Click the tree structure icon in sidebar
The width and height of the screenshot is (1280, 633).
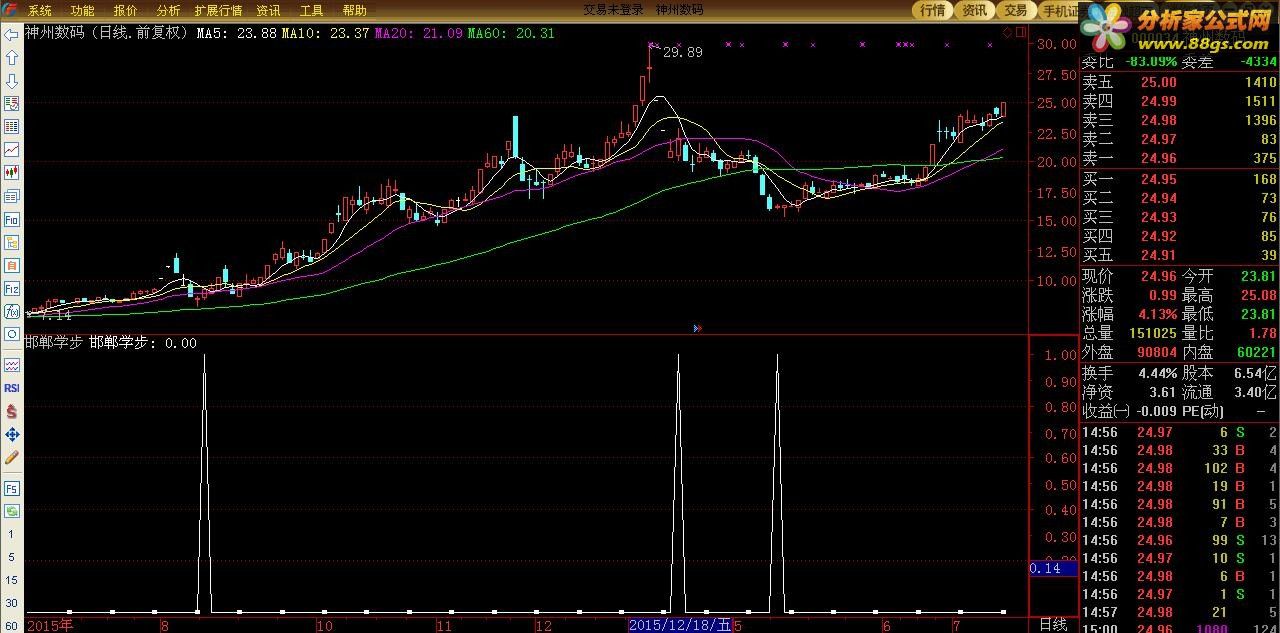(x=12, y=242)
